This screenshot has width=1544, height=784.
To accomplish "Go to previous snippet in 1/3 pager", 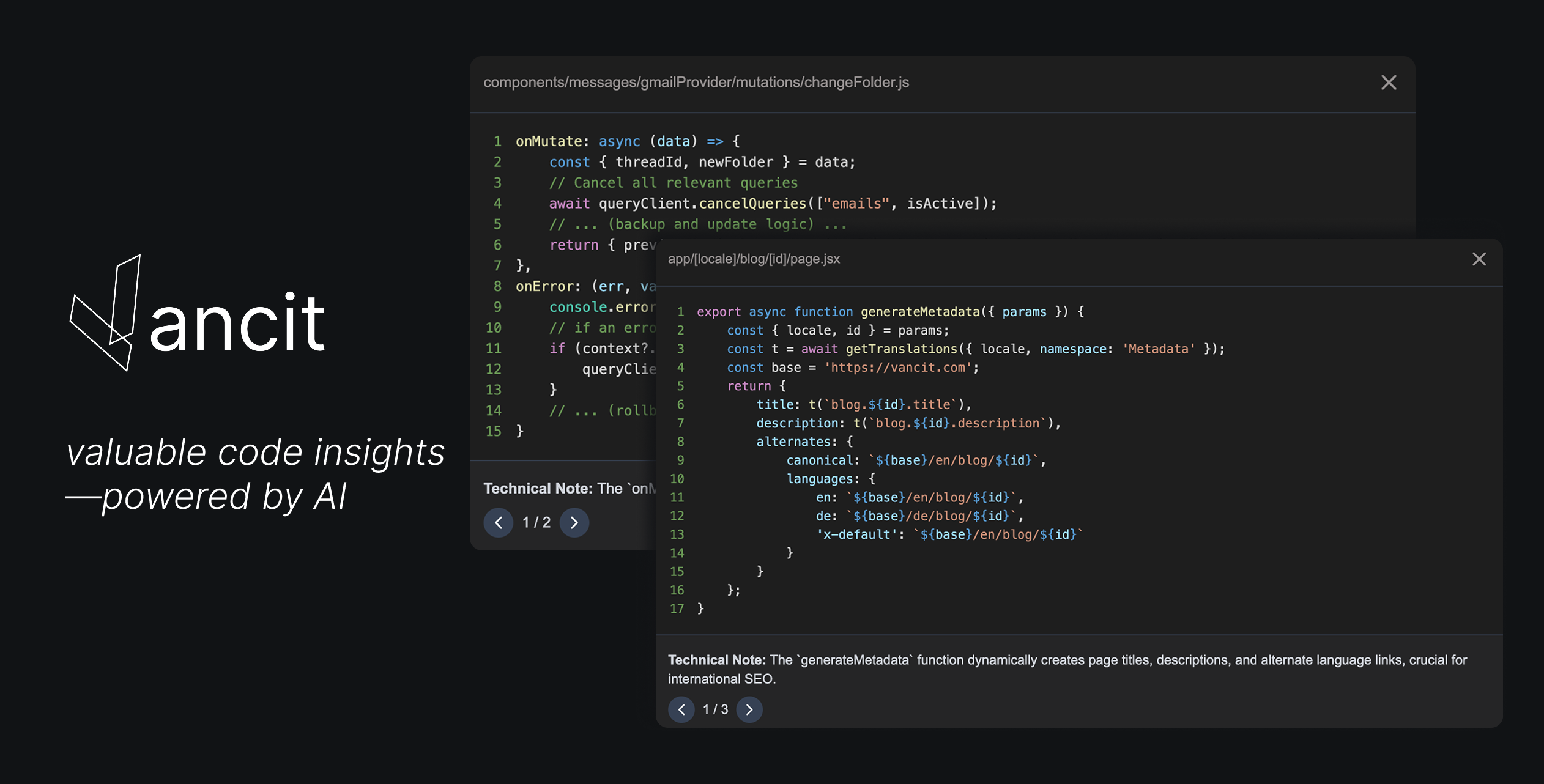I will click(x=681, y=709).
